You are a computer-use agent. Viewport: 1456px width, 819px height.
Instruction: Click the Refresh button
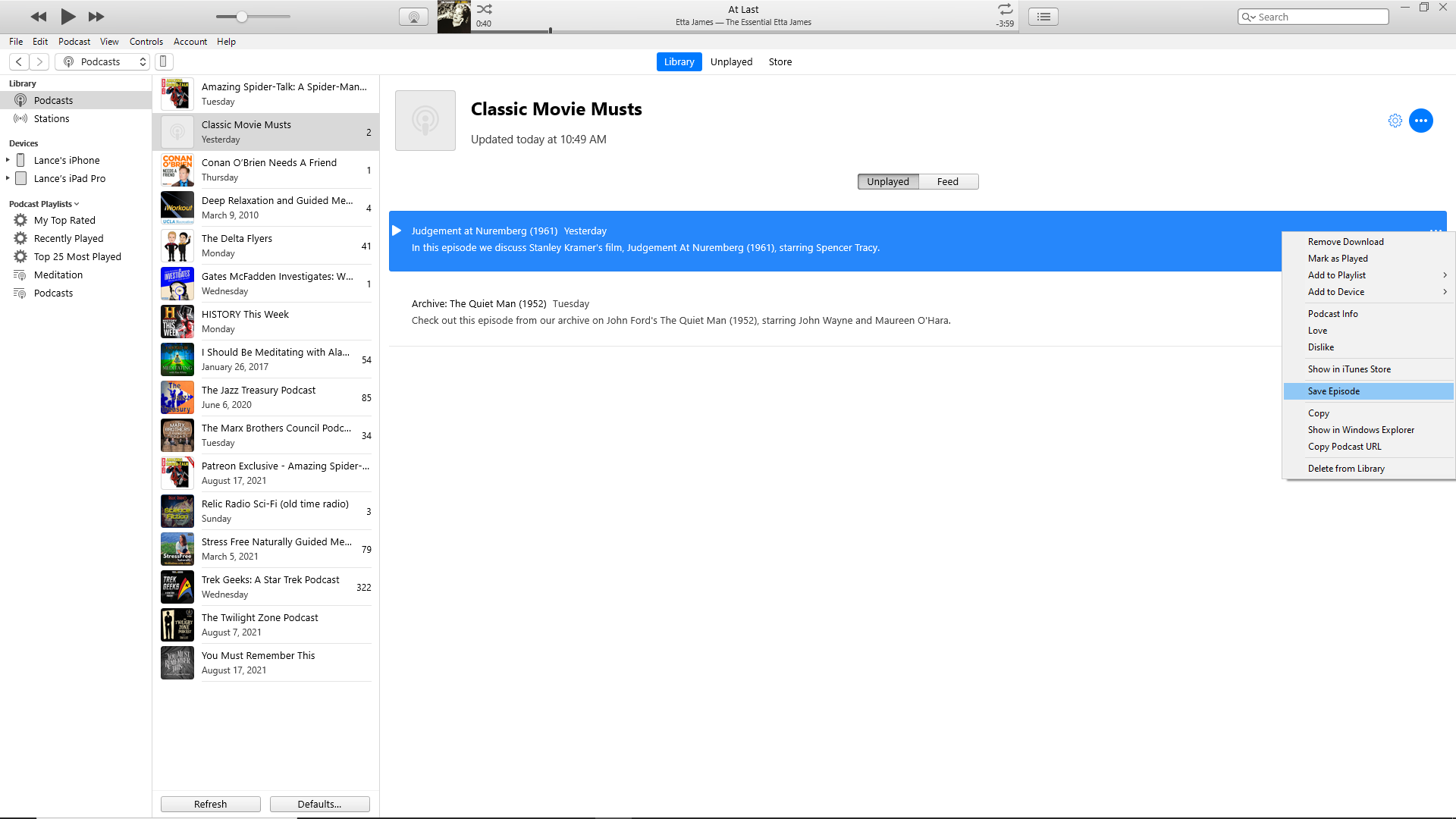pyautogui.click(x=211, y=804)
